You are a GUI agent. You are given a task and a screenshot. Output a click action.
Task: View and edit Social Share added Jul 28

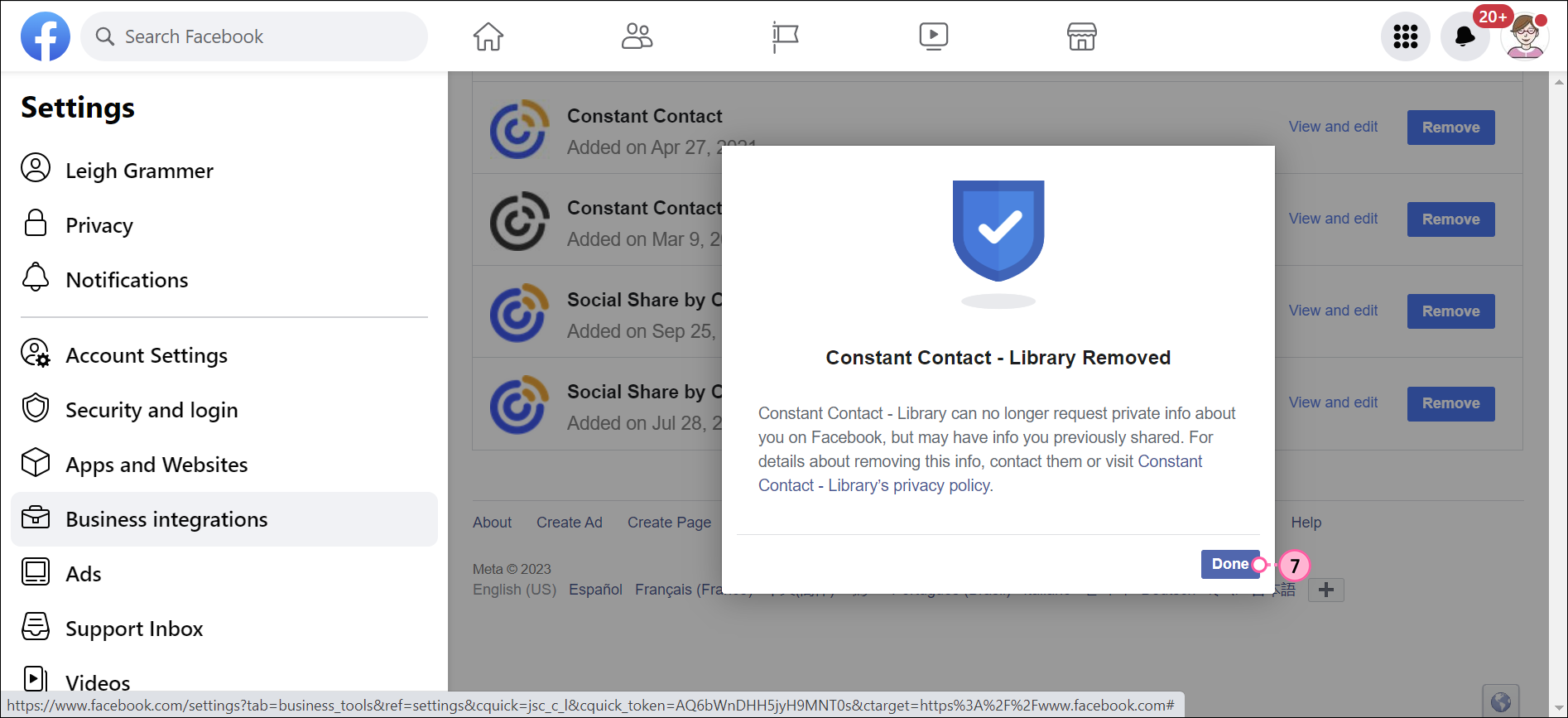(x=1333, y=402)
